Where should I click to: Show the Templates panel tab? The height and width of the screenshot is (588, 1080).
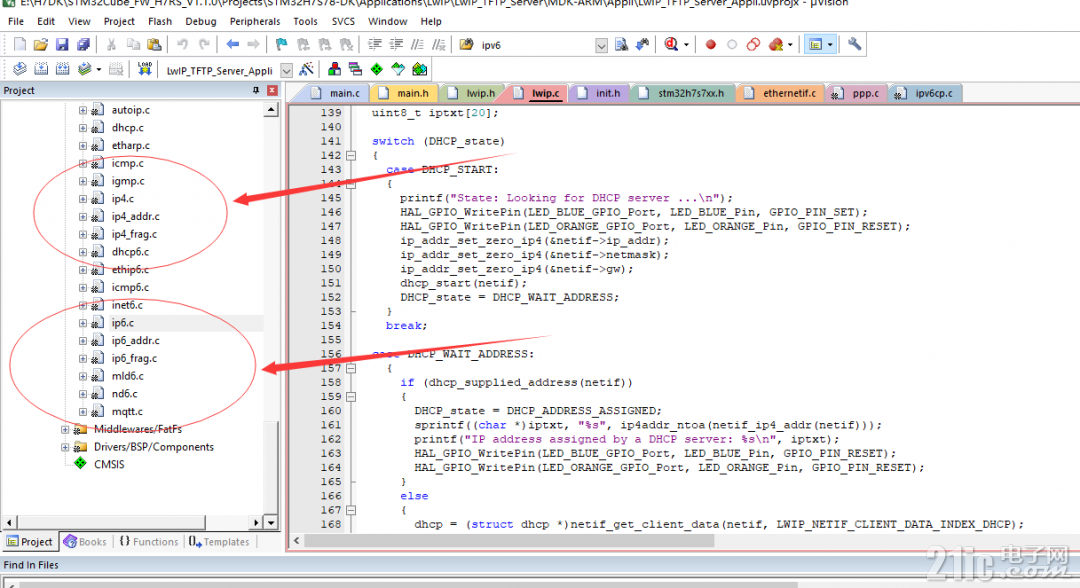coord(219,542)
